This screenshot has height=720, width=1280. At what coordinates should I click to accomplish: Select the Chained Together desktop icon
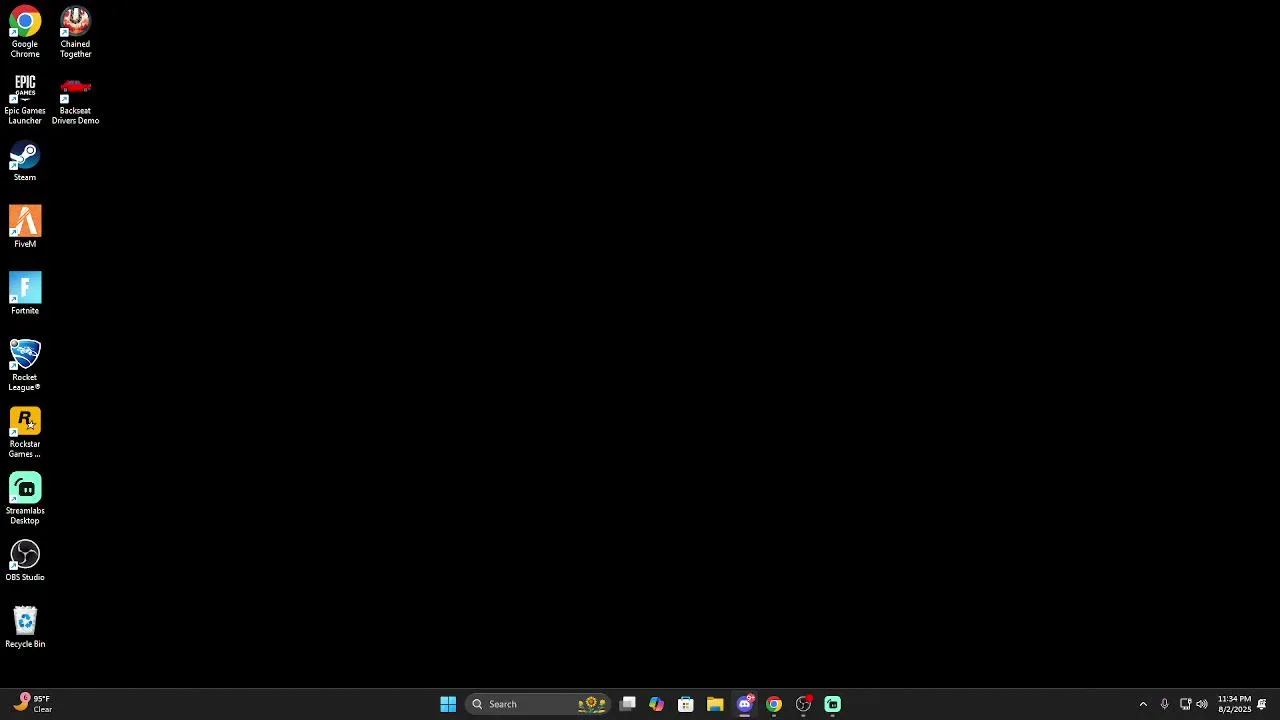[75, 32]
